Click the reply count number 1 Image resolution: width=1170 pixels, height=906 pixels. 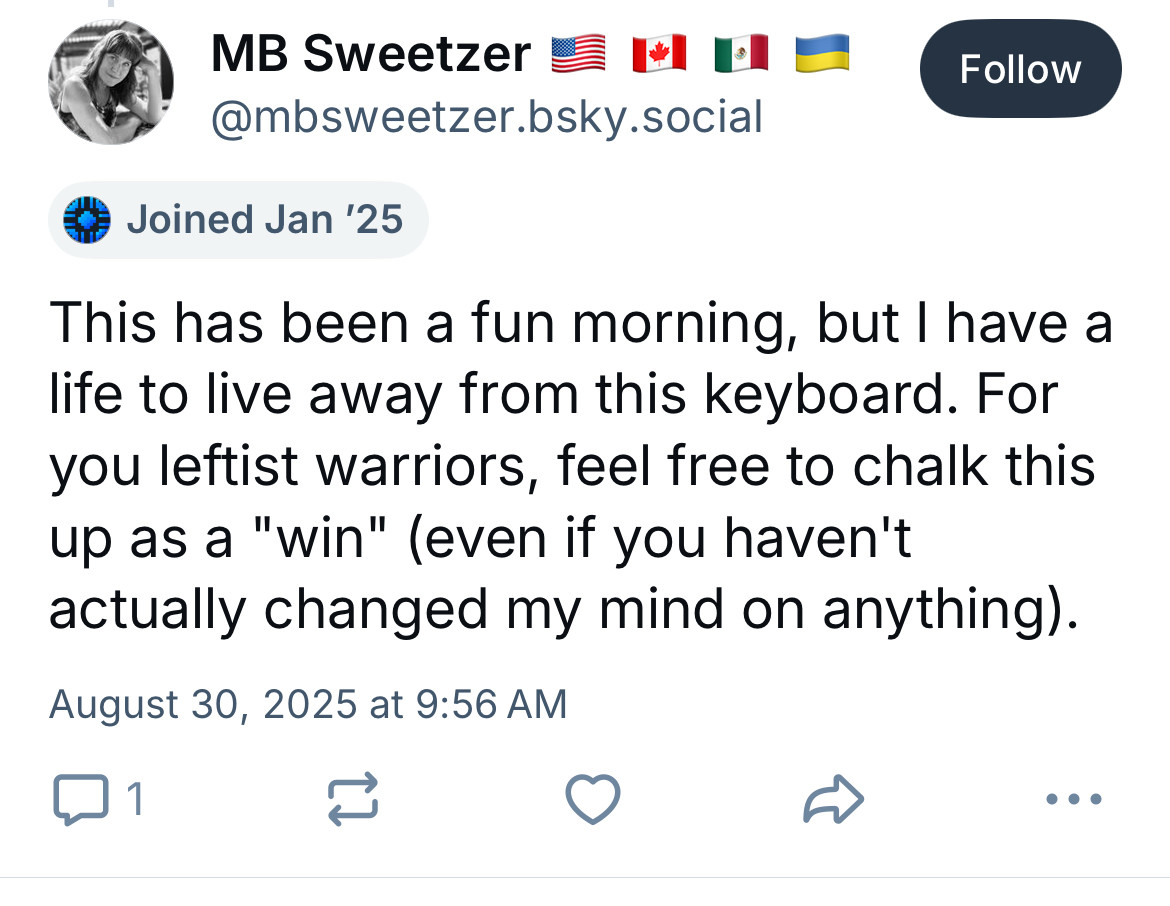(135, 799)
